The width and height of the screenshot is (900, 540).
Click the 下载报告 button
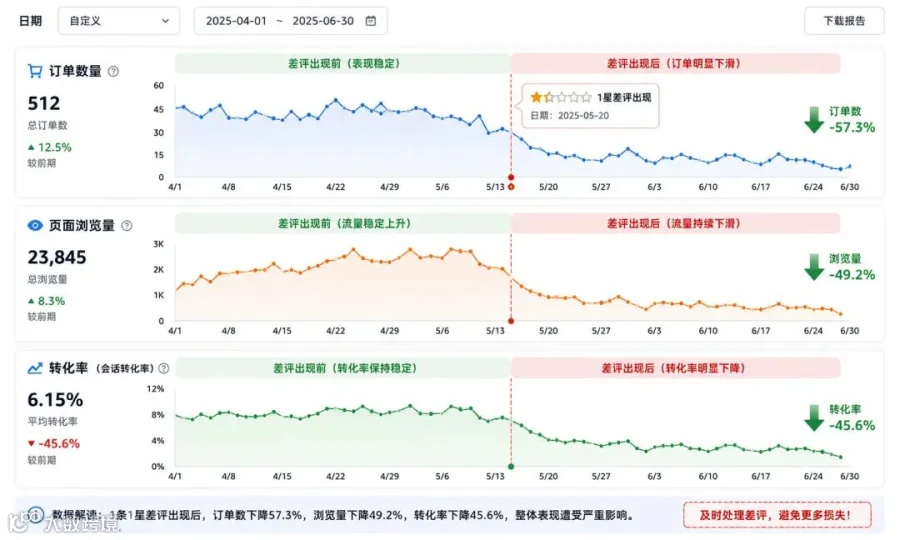click(x=844, y=21)
